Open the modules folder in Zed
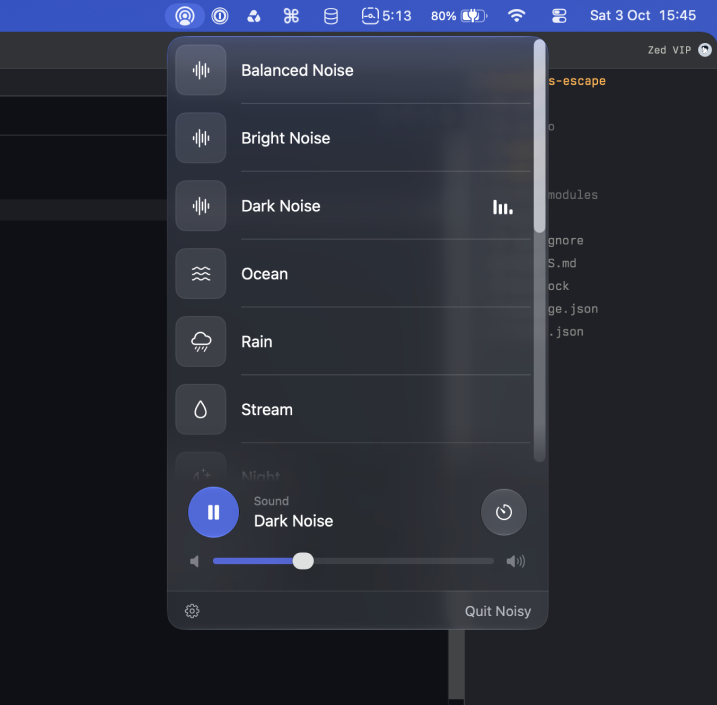 pyautogui.click(x=573, y=195)
